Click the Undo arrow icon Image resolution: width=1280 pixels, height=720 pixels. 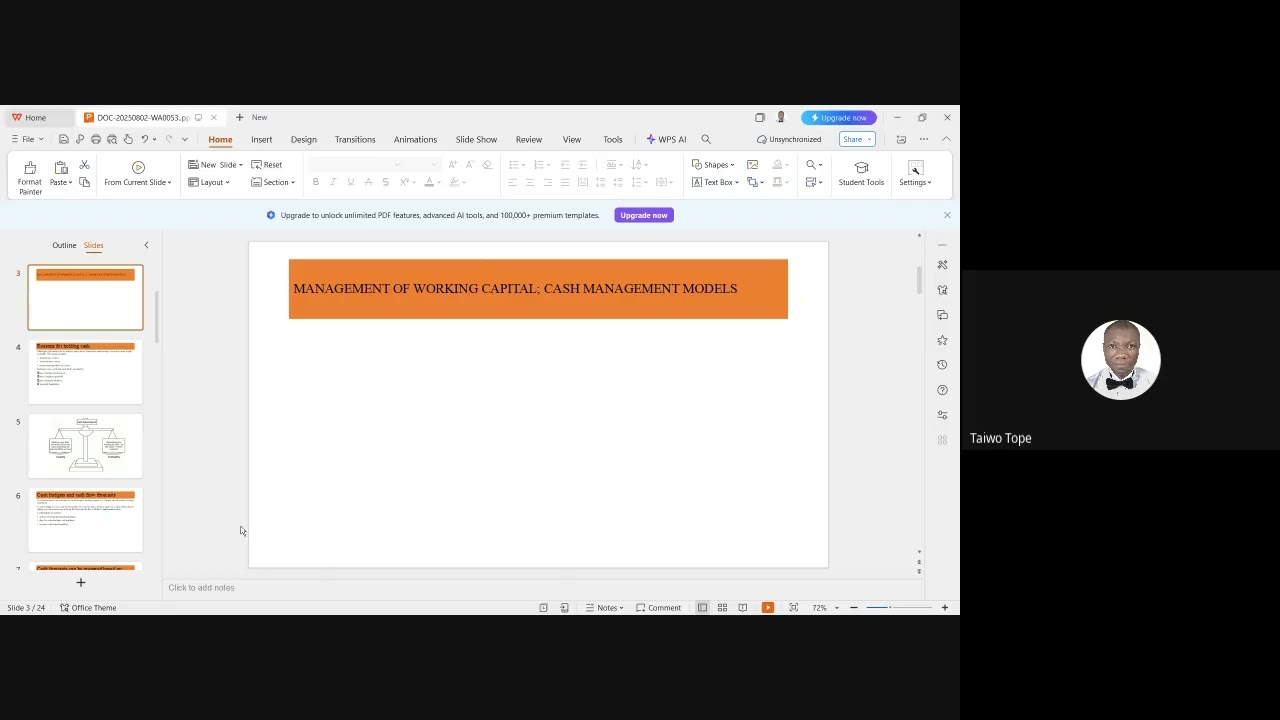(x=145, y=139)
